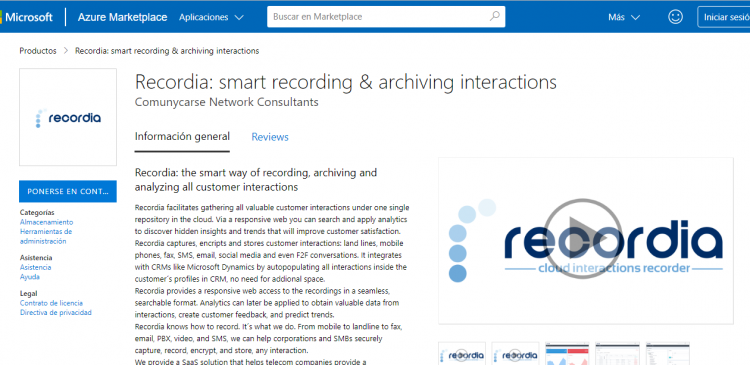Focus the Buscar en Marketplace search field

(386, 17)
